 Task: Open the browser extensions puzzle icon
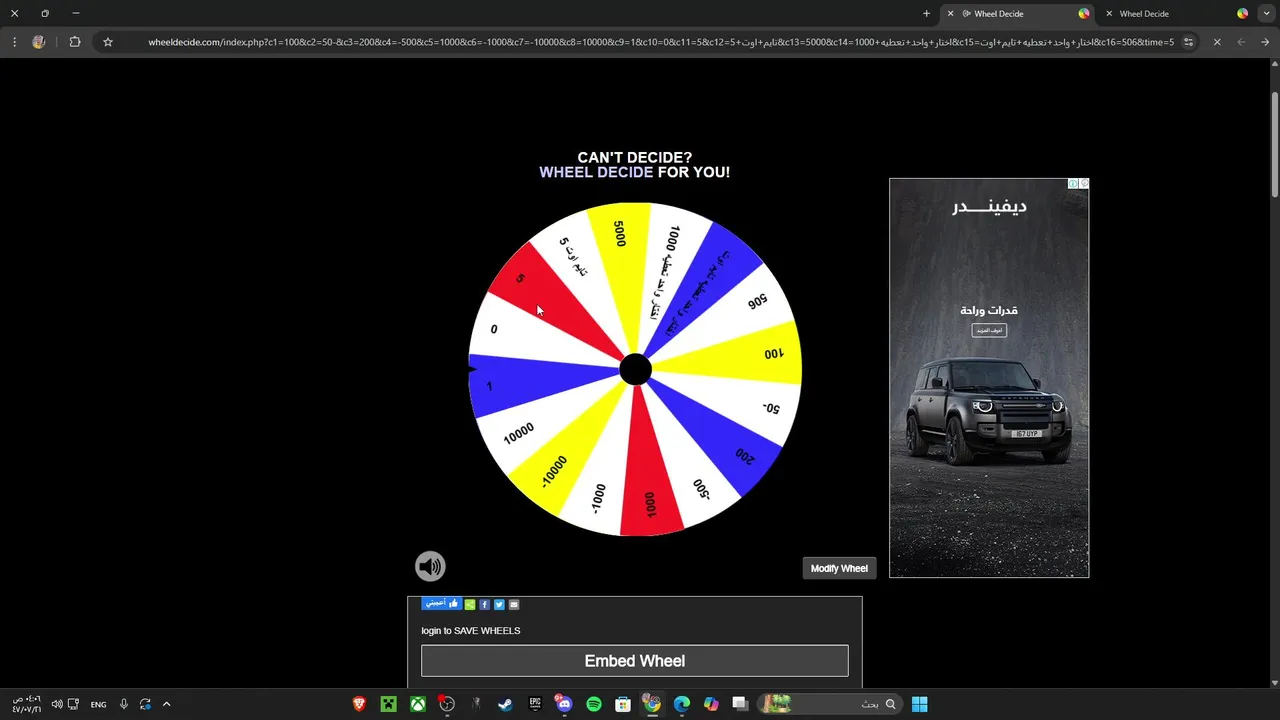[75, 42]
